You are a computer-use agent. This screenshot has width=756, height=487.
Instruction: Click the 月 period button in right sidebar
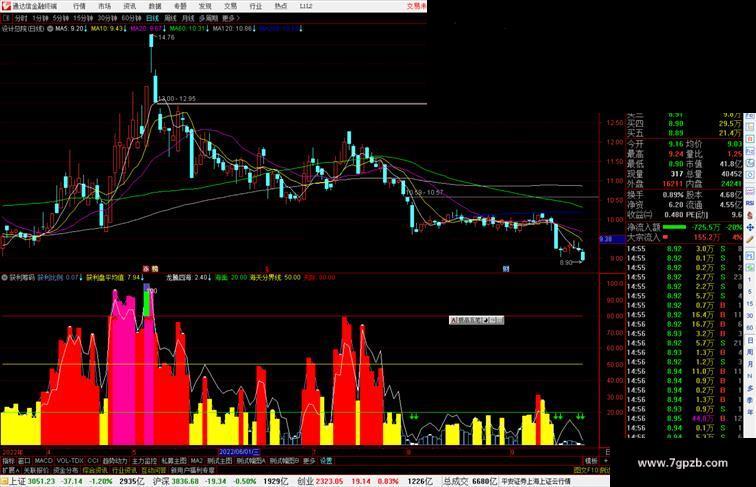(750, 365)
